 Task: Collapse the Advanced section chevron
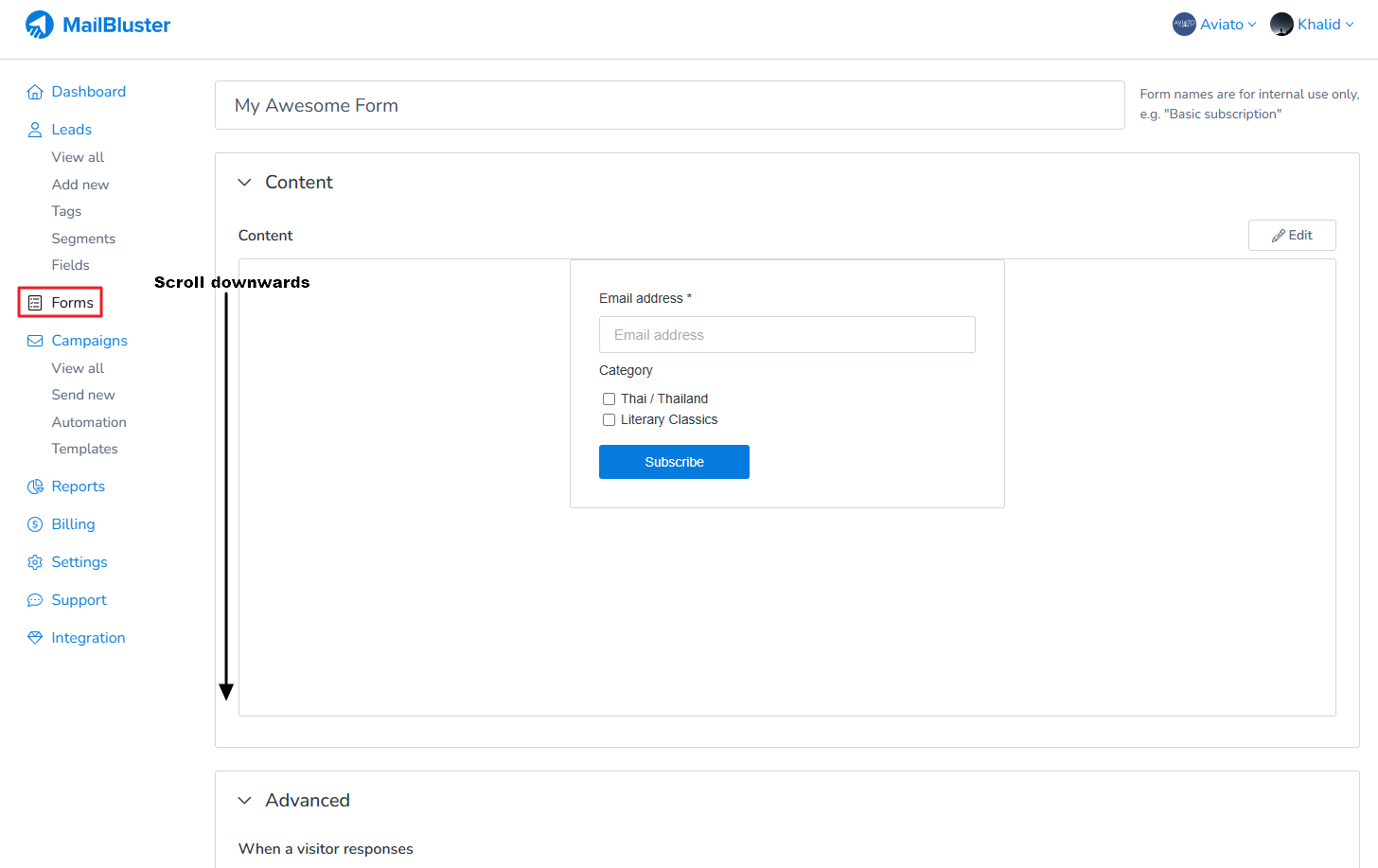tap(245, 801)
